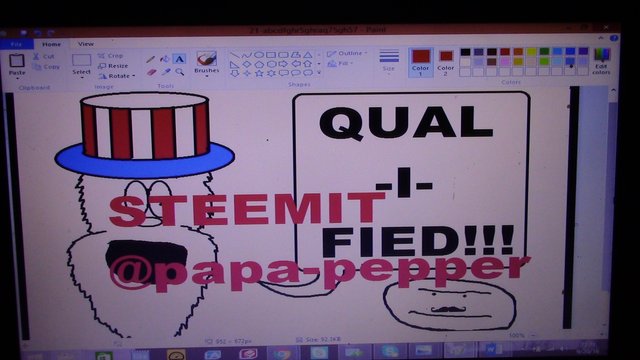The height and width of the screenshot is (360, 640).
Task: Choose the Cloud callout shape
Action: [308, 73]
